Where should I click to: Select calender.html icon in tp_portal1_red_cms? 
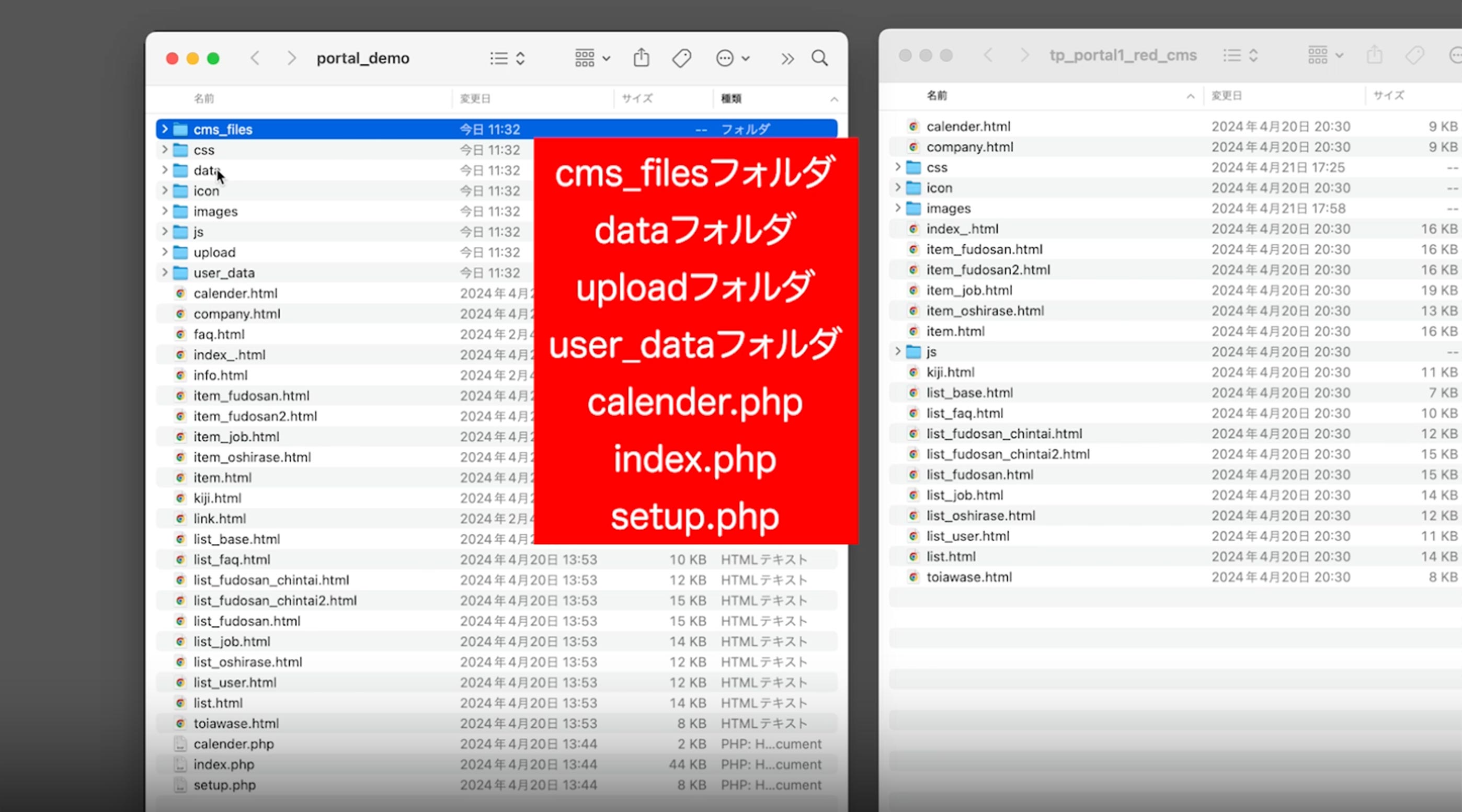(913, 127)
